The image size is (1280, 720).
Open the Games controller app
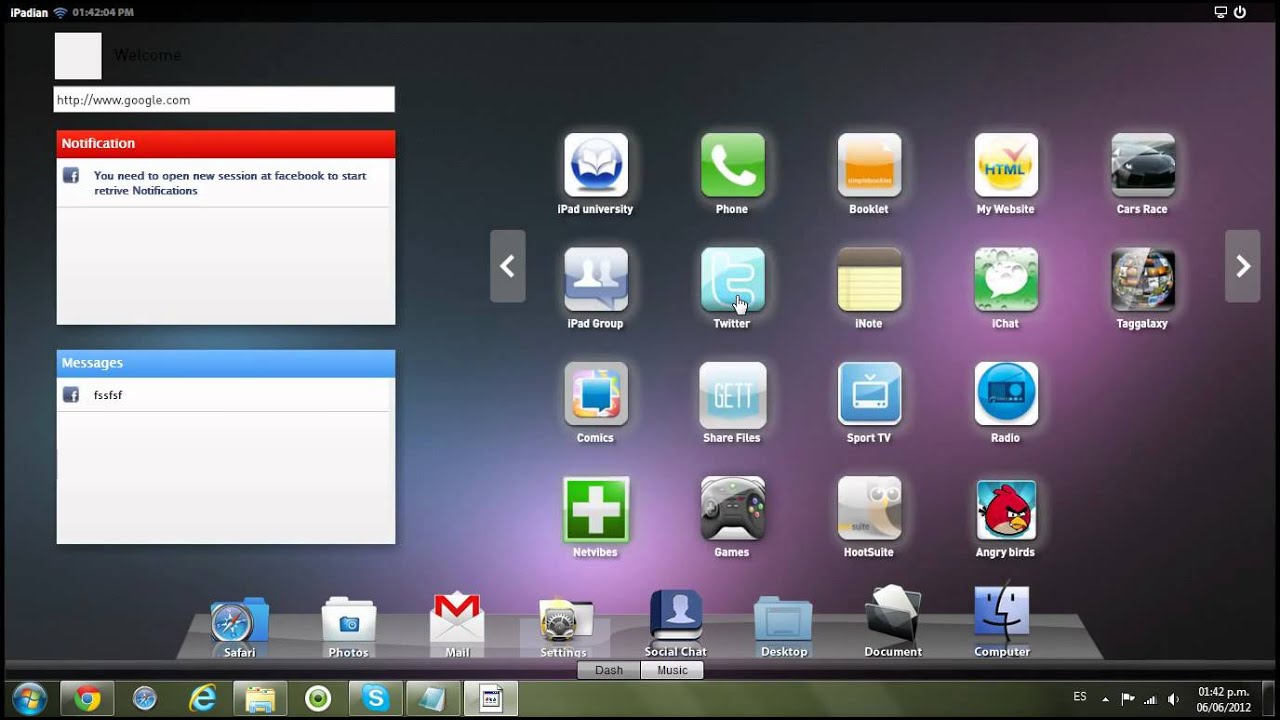tap(732, 508)
